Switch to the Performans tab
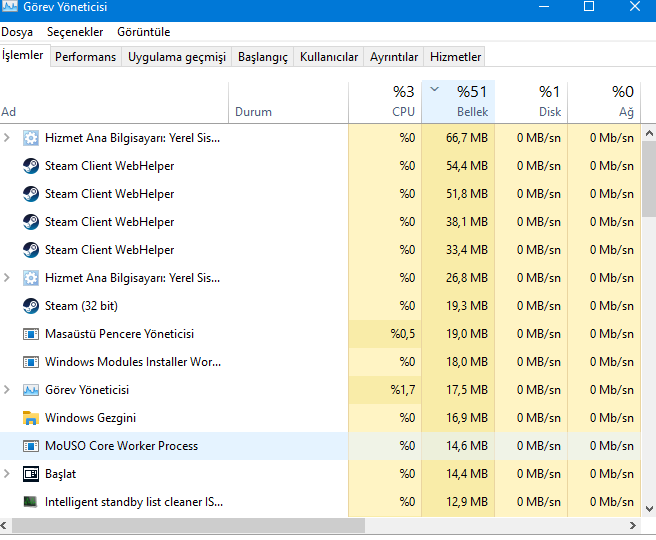This screenshot has width=656, height=540. [86, 57]
